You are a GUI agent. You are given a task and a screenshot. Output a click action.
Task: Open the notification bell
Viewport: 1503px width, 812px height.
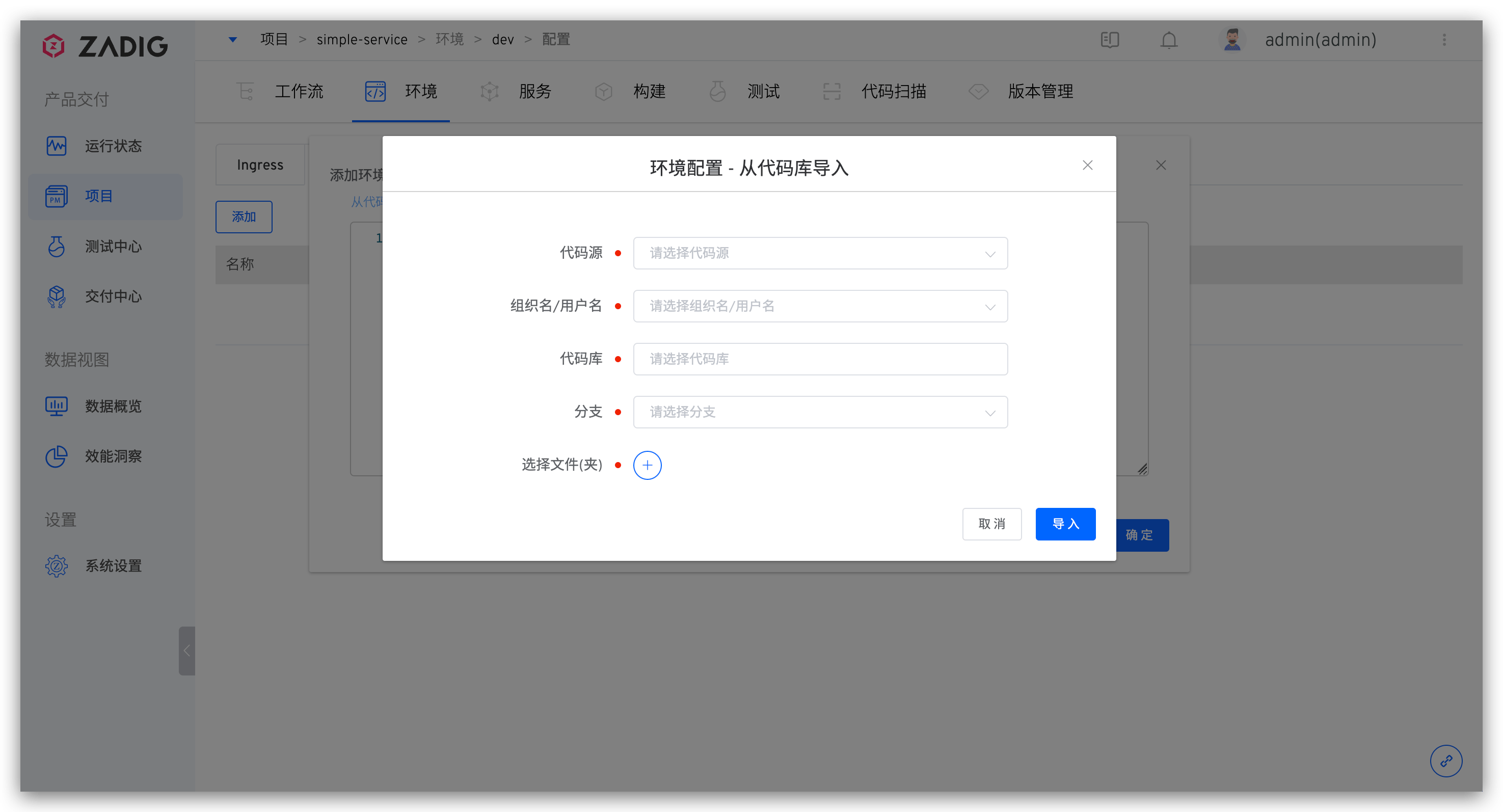pos(1169,40)
